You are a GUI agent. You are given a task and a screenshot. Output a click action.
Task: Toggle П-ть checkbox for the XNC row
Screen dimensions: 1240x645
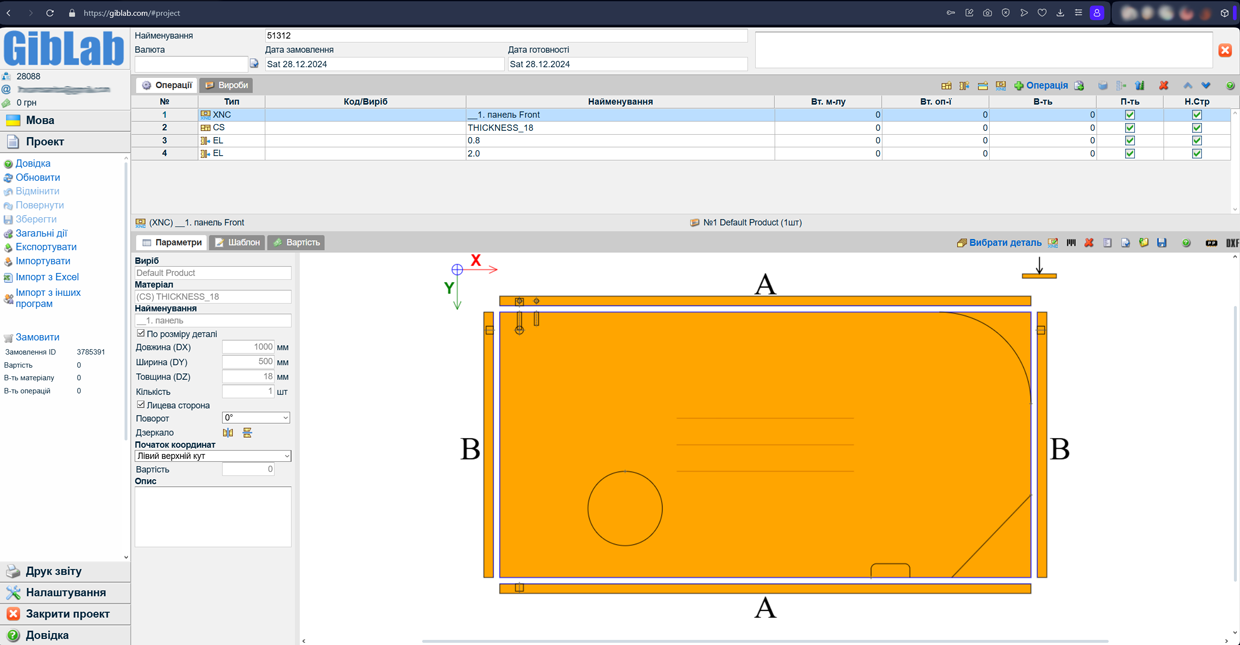pyautogui.click(x=1130, y=115)
